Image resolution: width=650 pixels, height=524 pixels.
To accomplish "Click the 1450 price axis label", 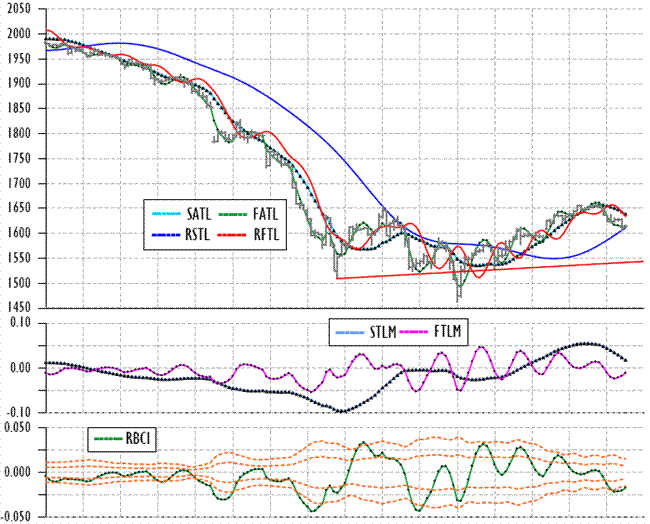I will click(19, 308).
